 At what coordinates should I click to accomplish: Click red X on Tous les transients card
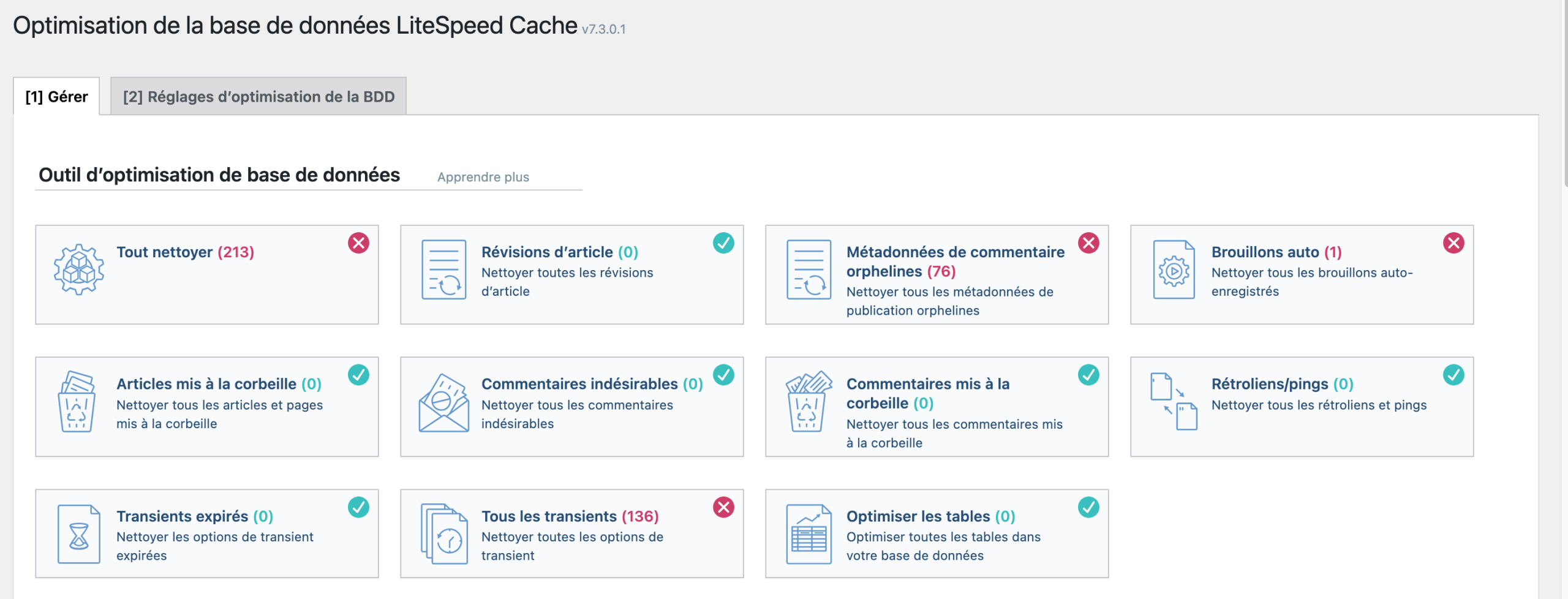point(723,507)
